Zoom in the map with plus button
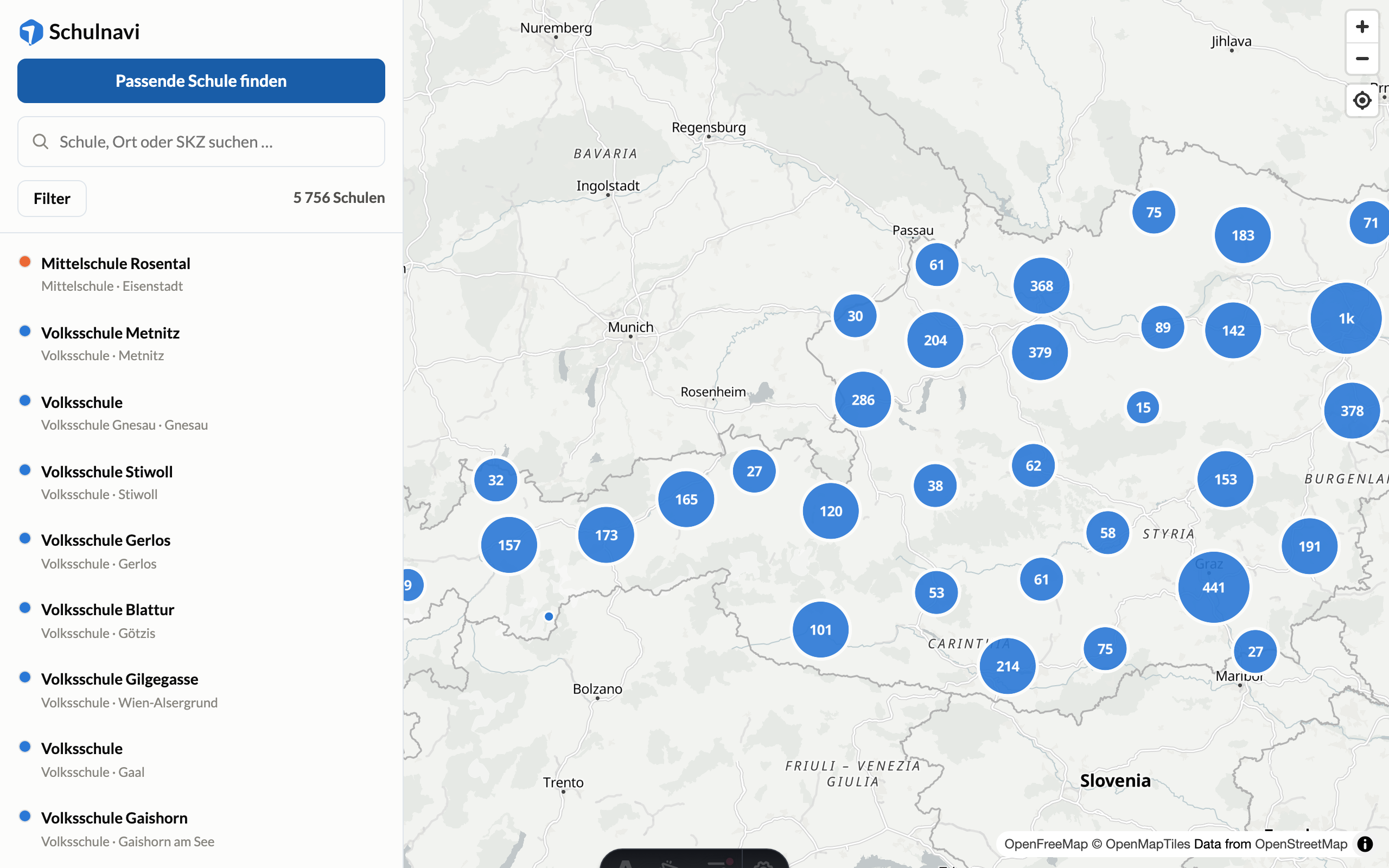Image resolution: width=1389 pixels, height=868 pixels. point(1361,27)
